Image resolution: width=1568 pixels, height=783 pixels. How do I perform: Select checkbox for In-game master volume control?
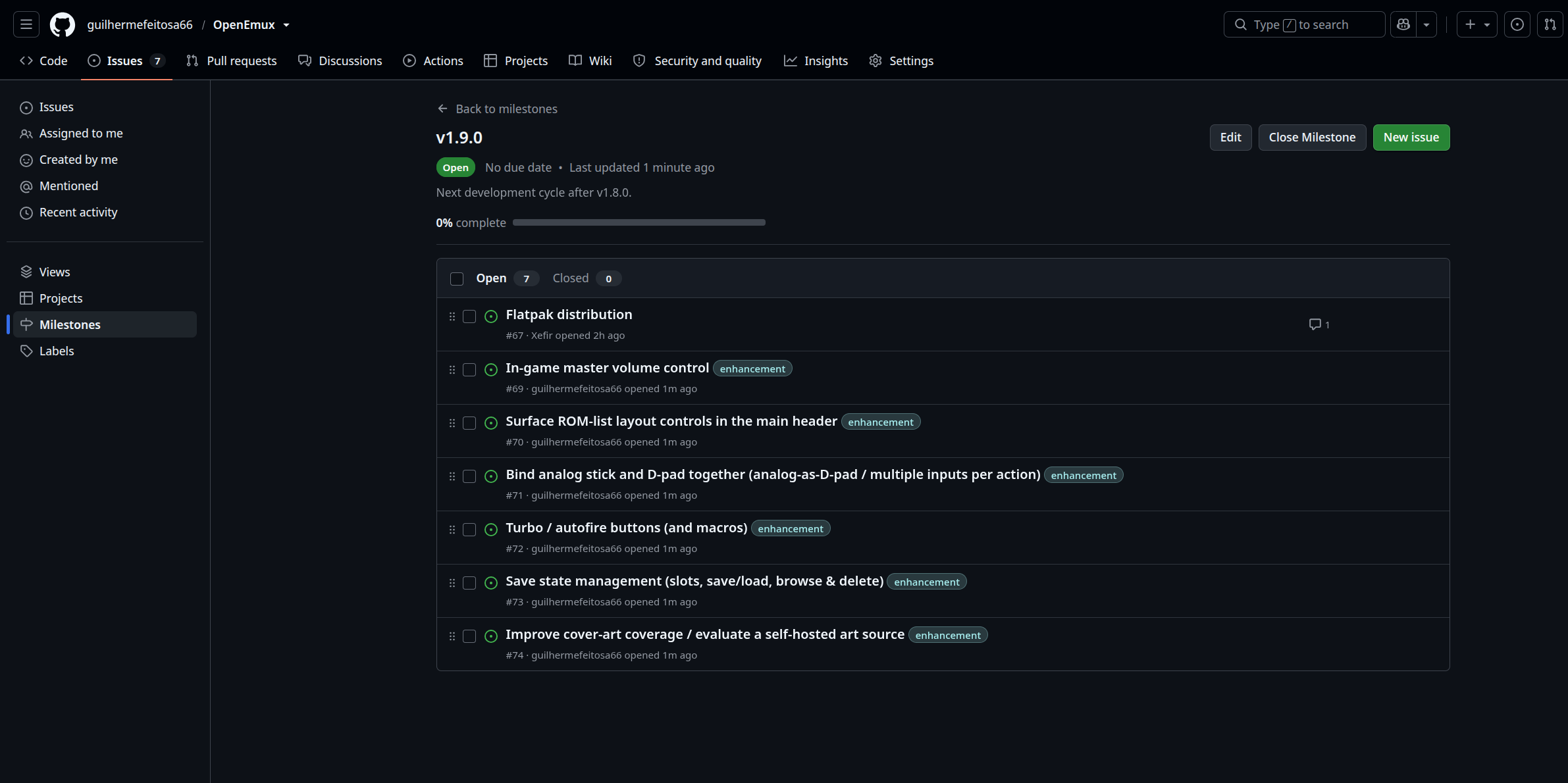469,370
